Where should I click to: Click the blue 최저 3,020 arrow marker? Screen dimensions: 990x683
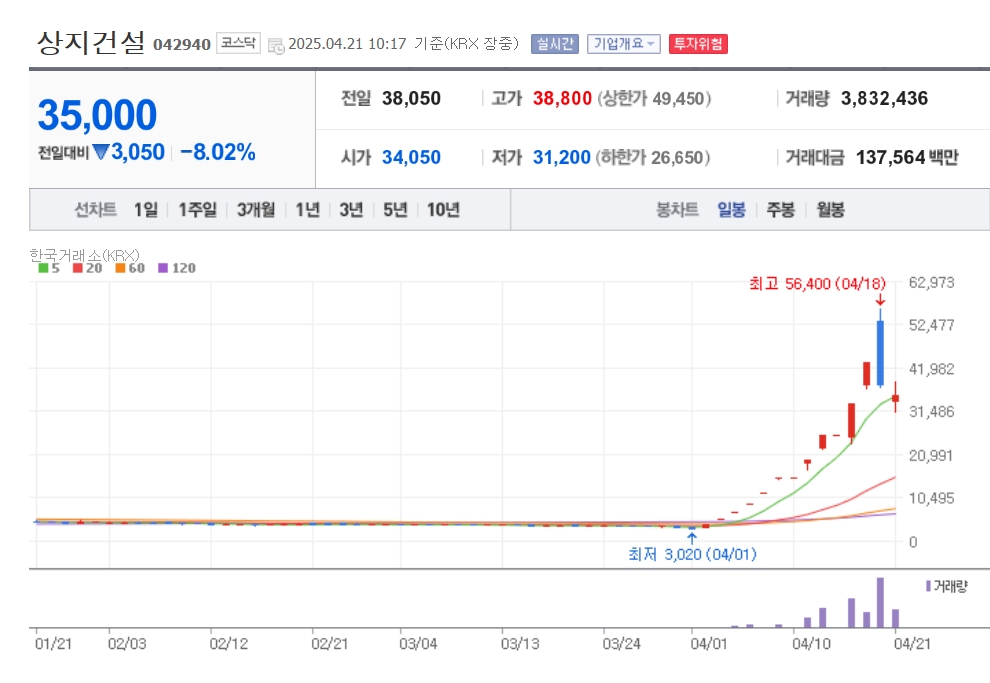(x=692, y=538)
